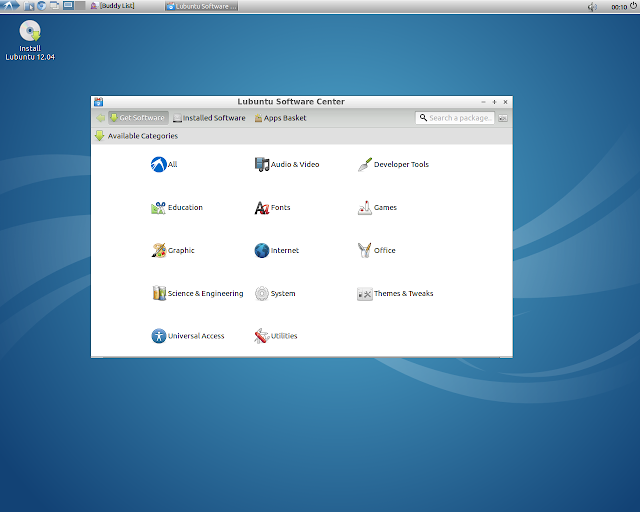Open the Lubuntu main menu
This screenshot has width=640, height=512.
tap(10, 6)
